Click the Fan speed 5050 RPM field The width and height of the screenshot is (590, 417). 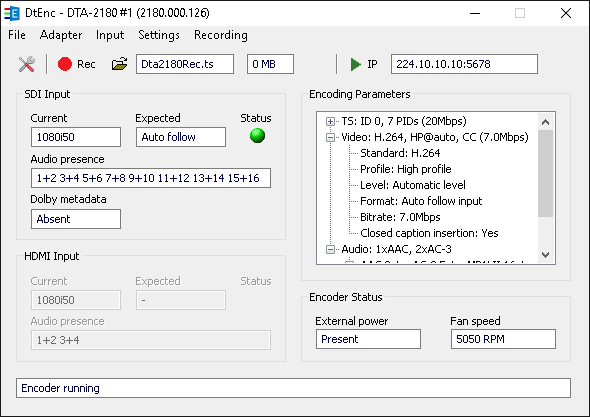tap(503, 339)
